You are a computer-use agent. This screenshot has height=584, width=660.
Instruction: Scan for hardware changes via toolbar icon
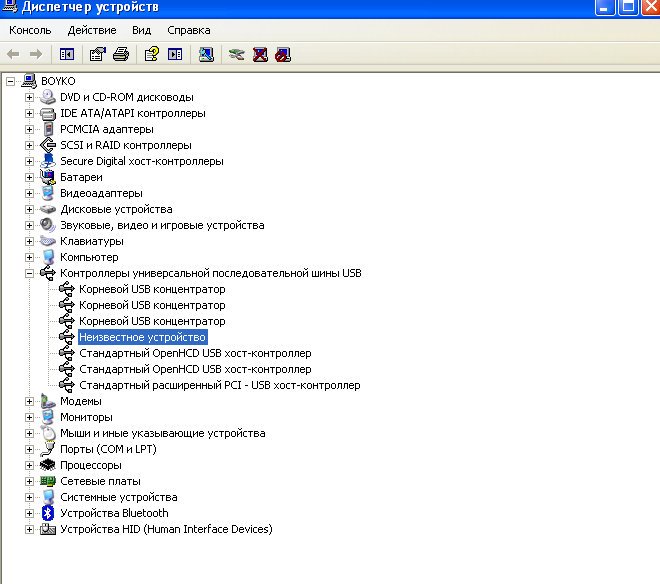(x=206, y=54)
